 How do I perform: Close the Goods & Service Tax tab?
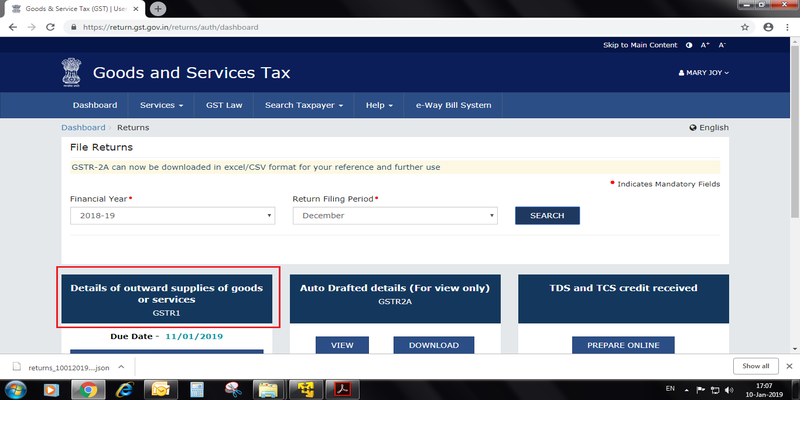(136, 9)
